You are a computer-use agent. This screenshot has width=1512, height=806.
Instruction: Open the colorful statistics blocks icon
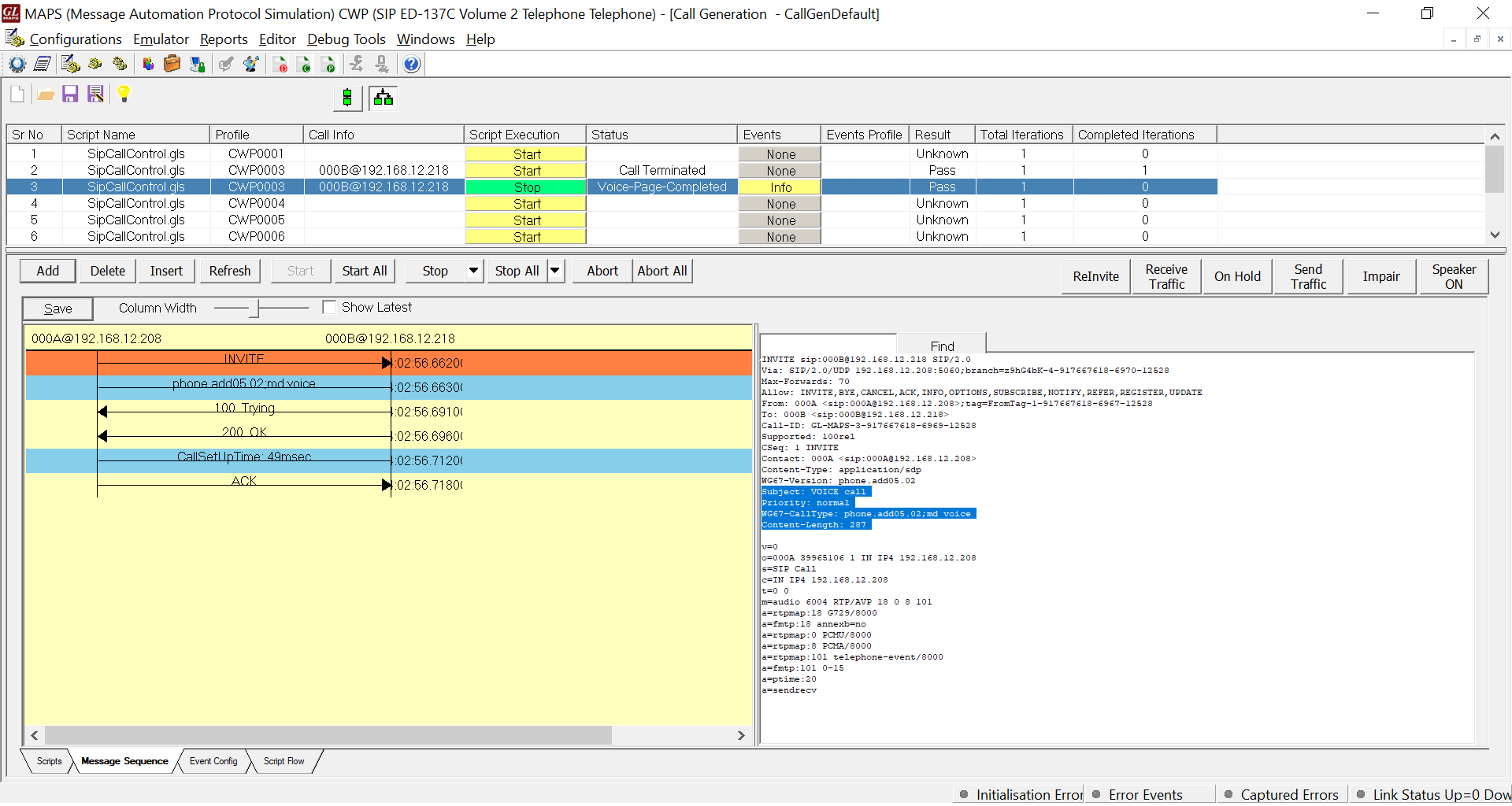coord(147,65)
